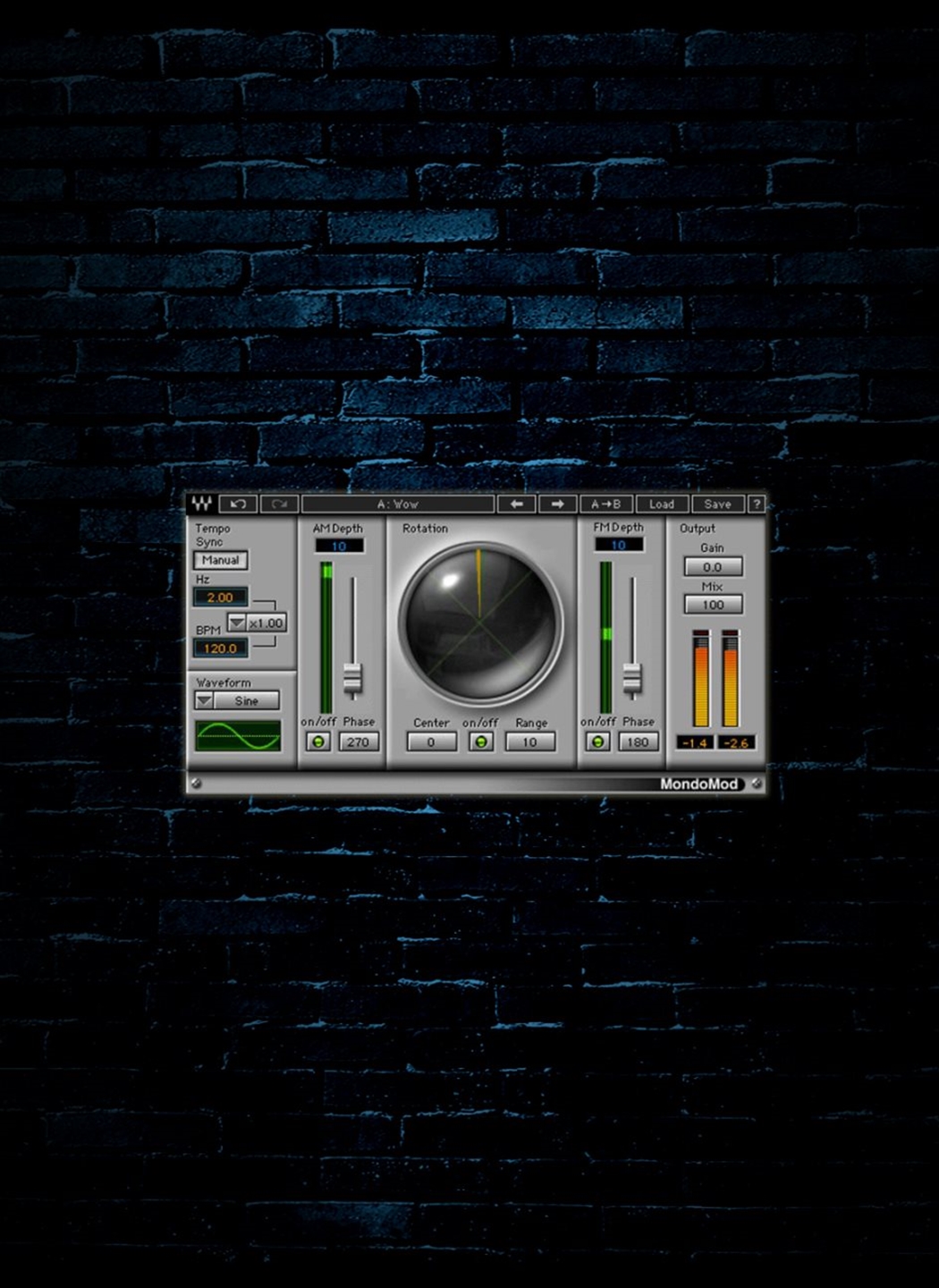Redo the last undone change

coord(279,504)
